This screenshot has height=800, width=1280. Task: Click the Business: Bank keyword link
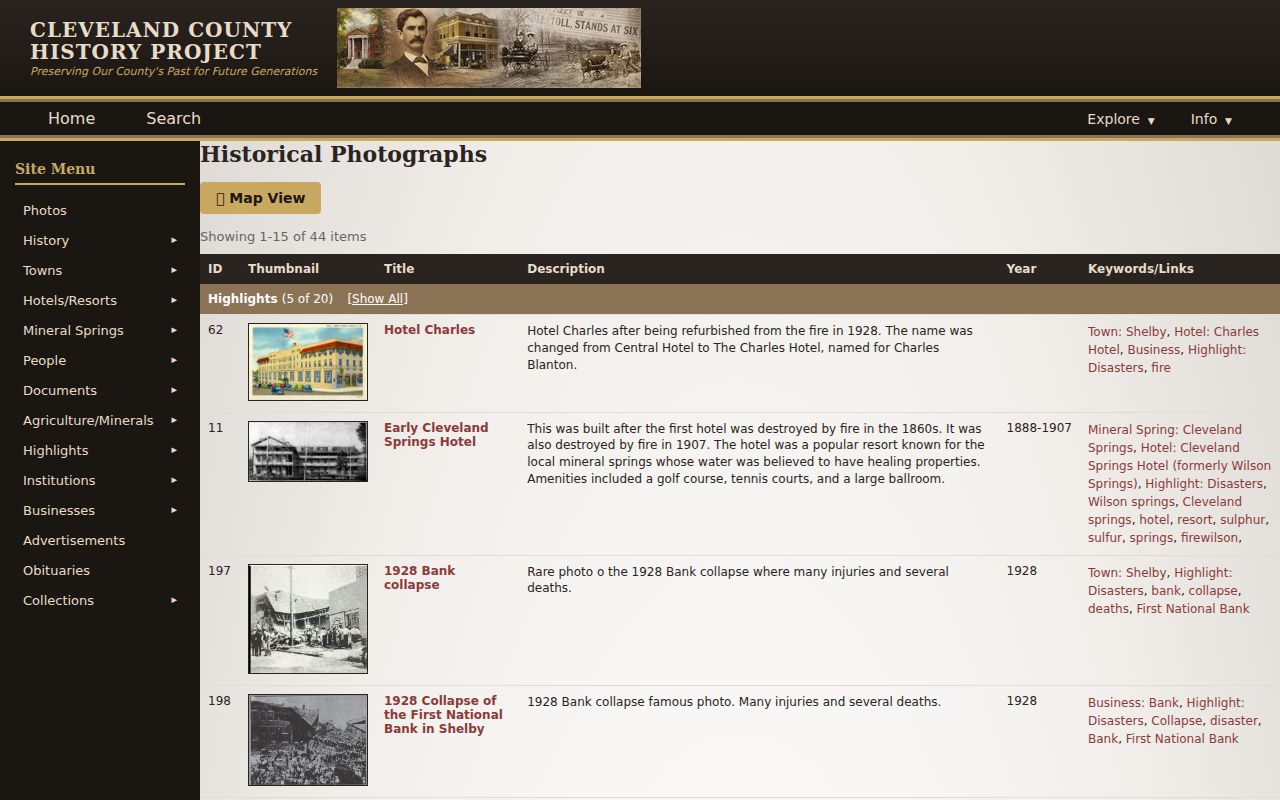pyautogui.click(x=1133, y=703)
